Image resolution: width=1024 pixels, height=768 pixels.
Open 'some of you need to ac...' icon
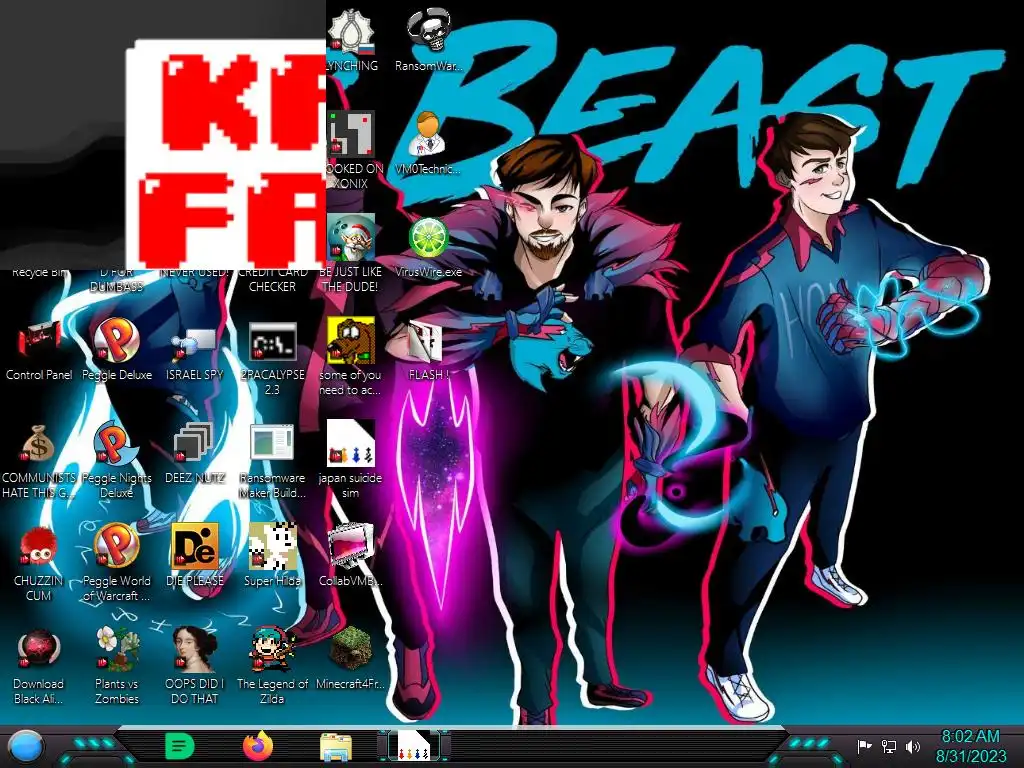click(x=351, y=340)
